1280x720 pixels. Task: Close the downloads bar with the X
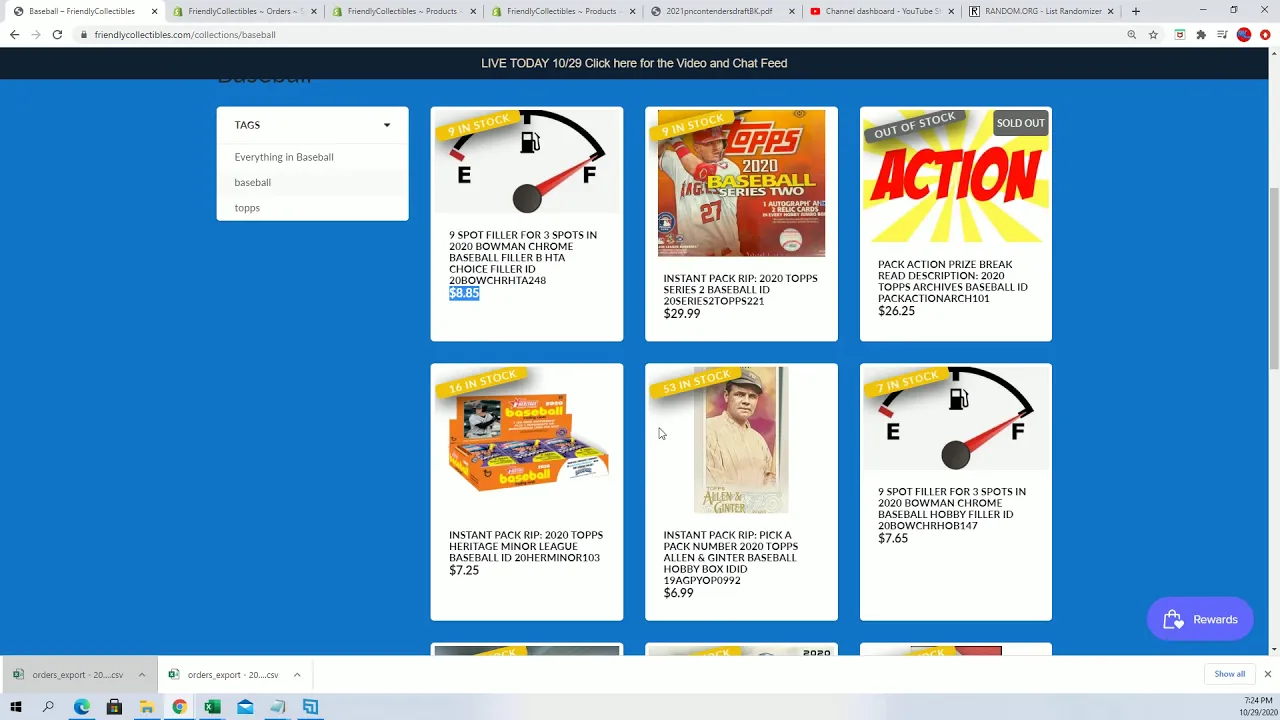[1267, 674]
